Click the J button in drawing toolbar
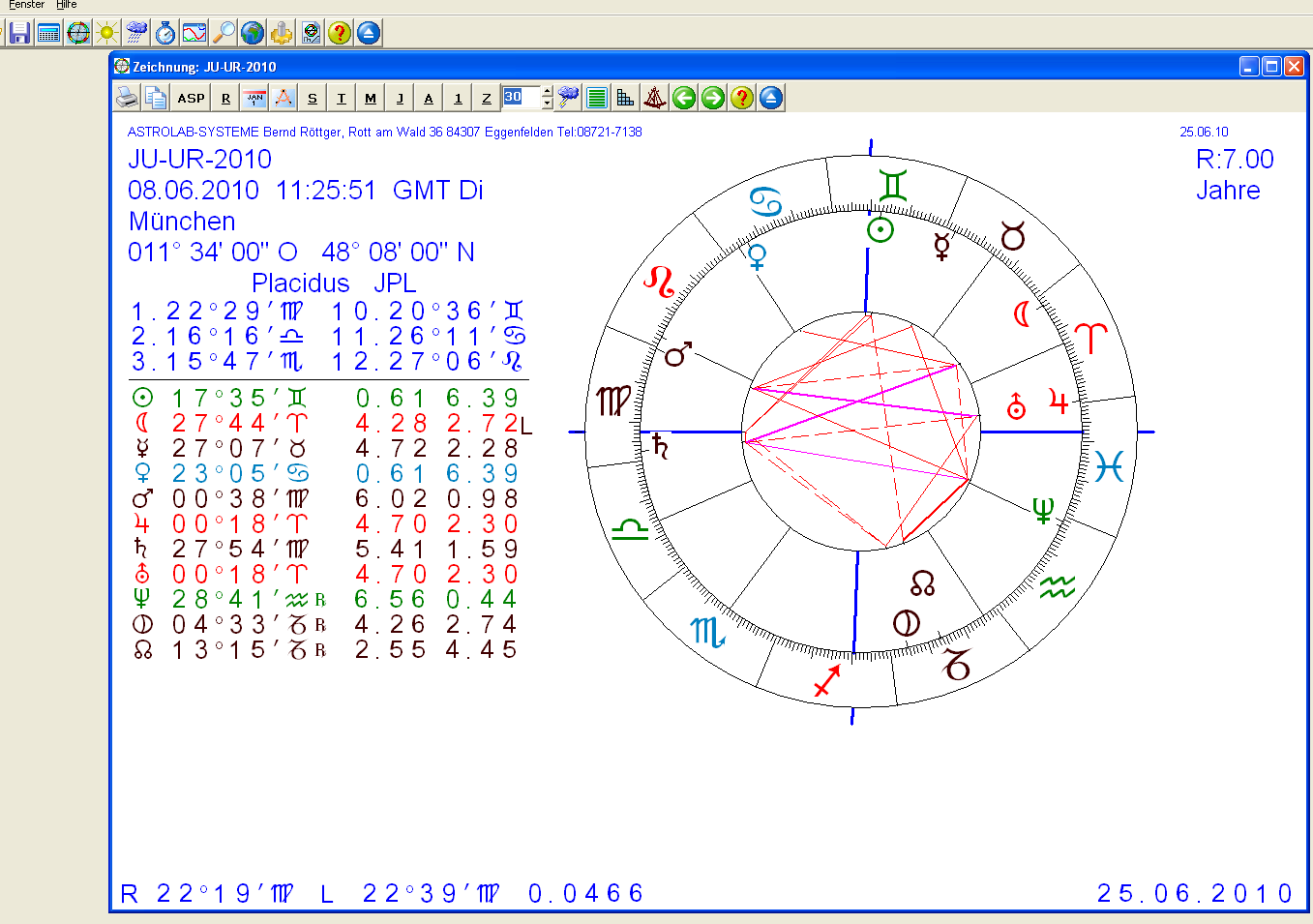Image resolution: width=1313 pixels, height=924 pixels. (400, 98)
